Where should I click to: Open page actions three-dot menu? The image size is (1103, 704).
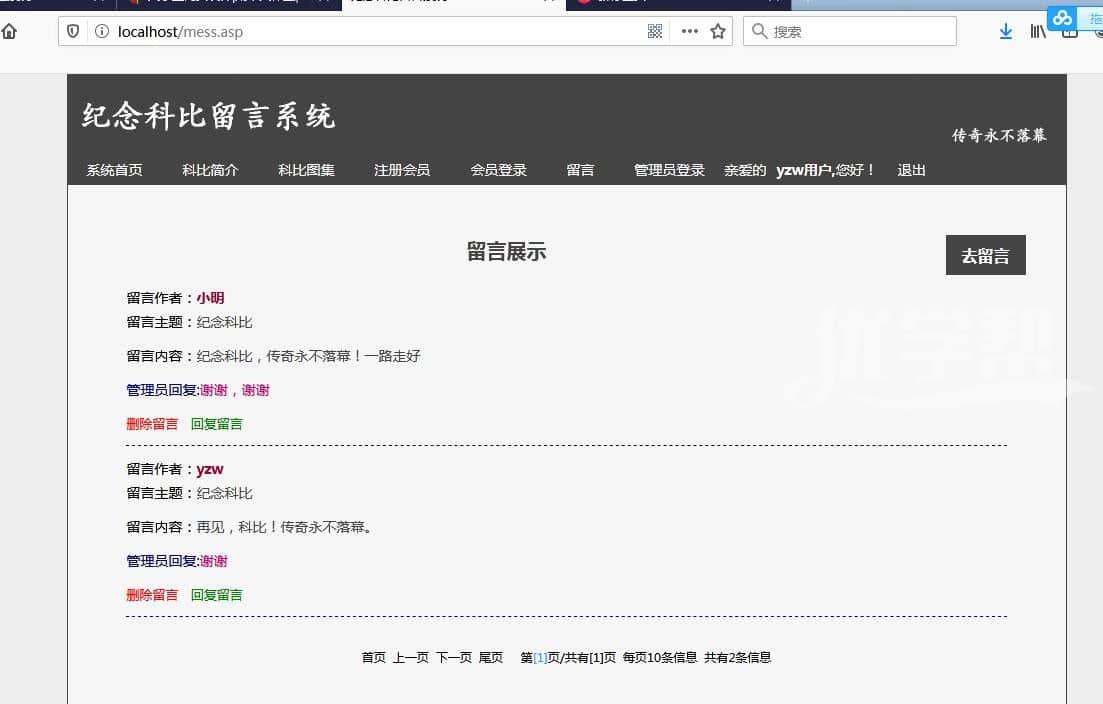pyautogui.click(x=689, y=32)
